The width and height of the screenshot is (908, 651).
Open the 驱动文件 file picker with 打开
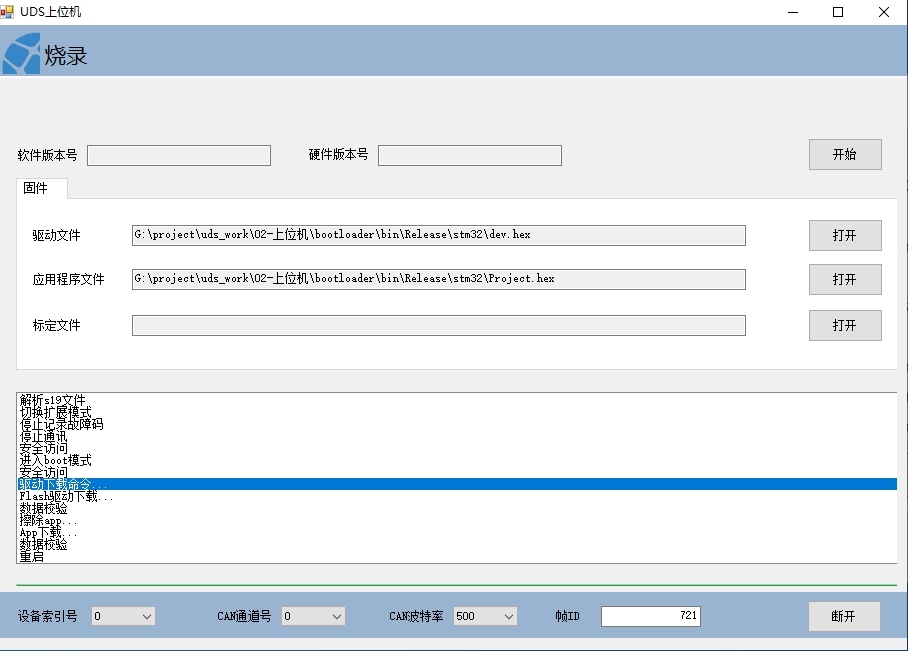pos(845,235)
